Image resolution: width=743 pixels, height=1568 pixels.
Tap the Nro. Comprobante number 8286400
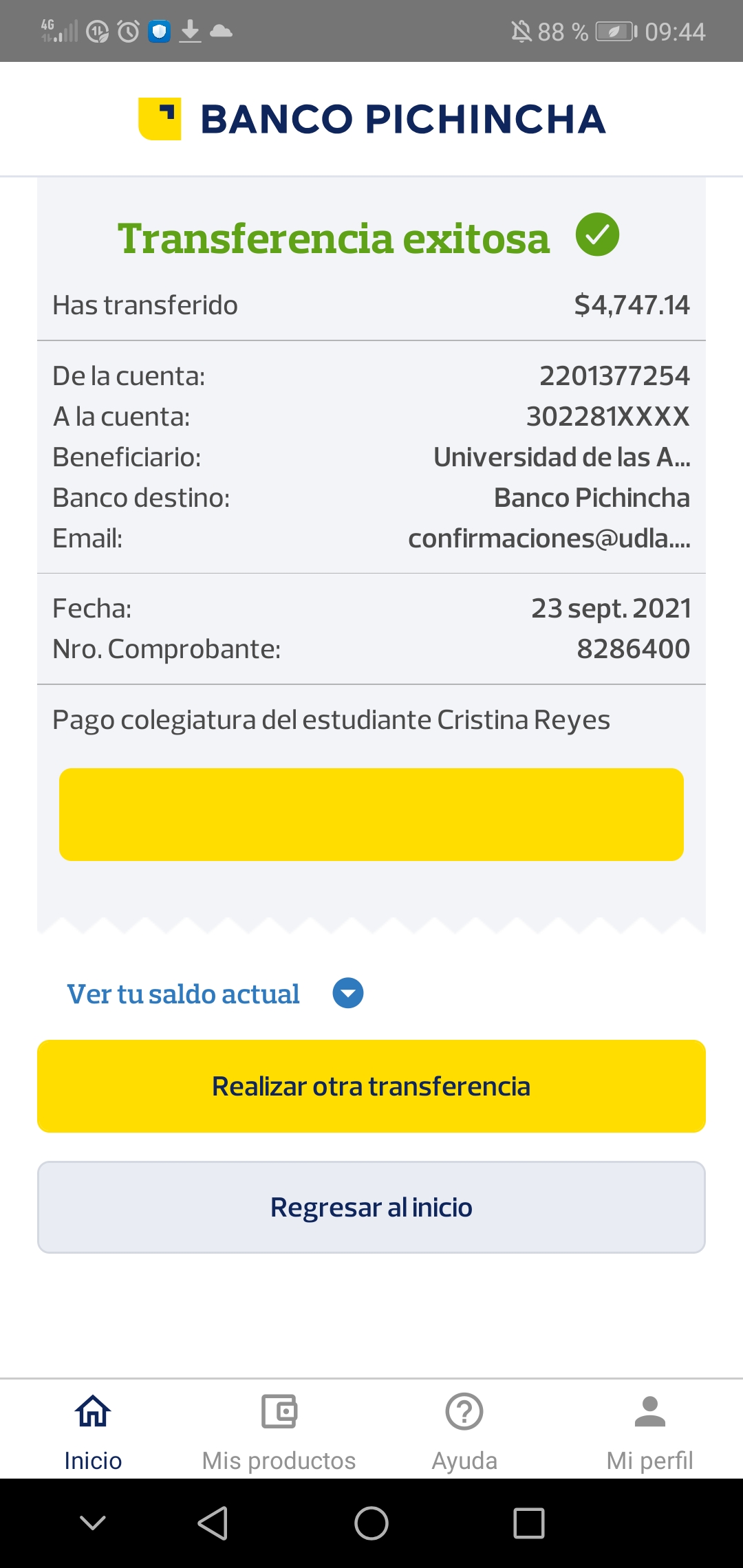point(633,649)
